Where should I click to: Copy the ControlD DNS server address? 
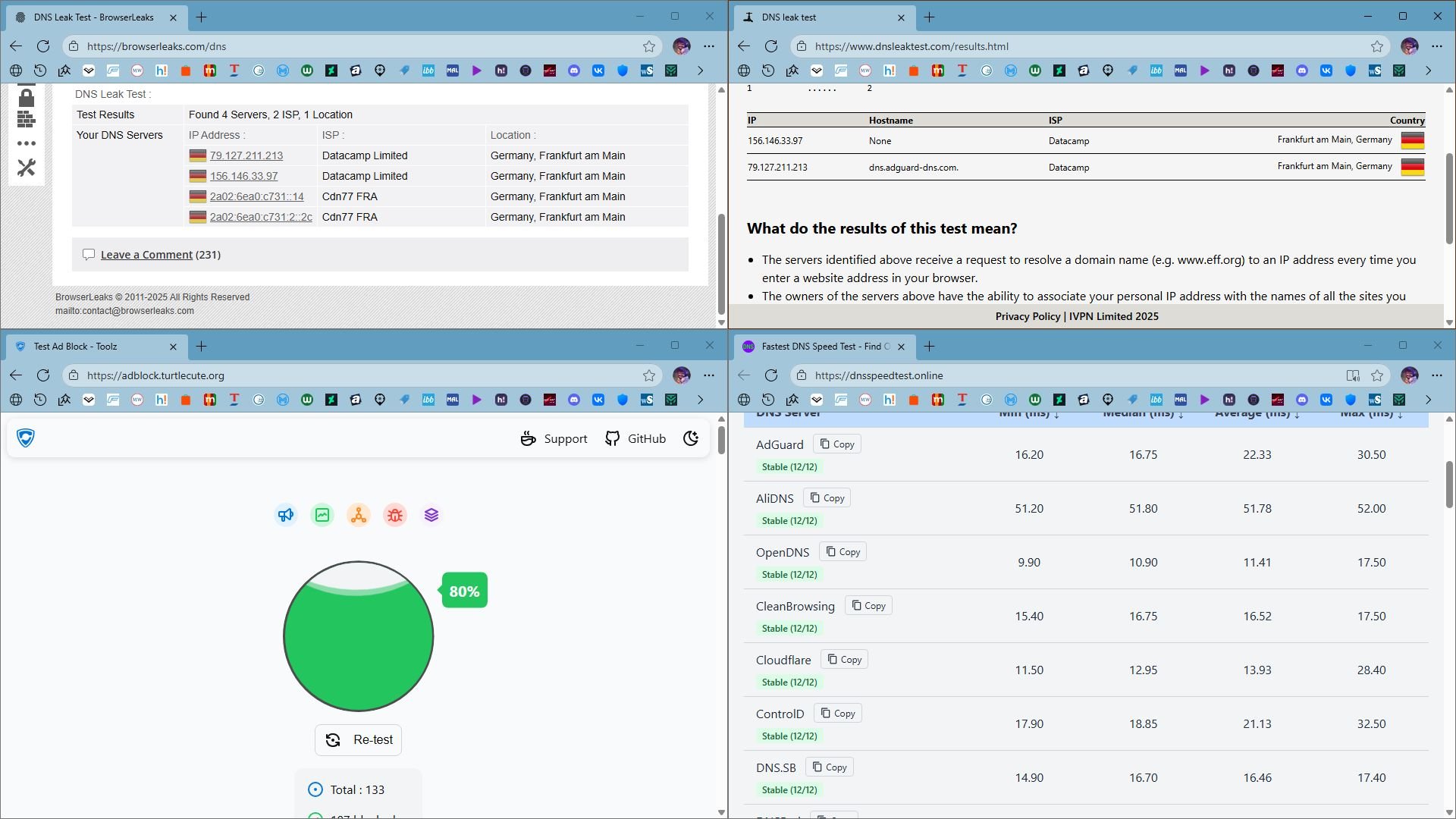(x=838, y=714)
